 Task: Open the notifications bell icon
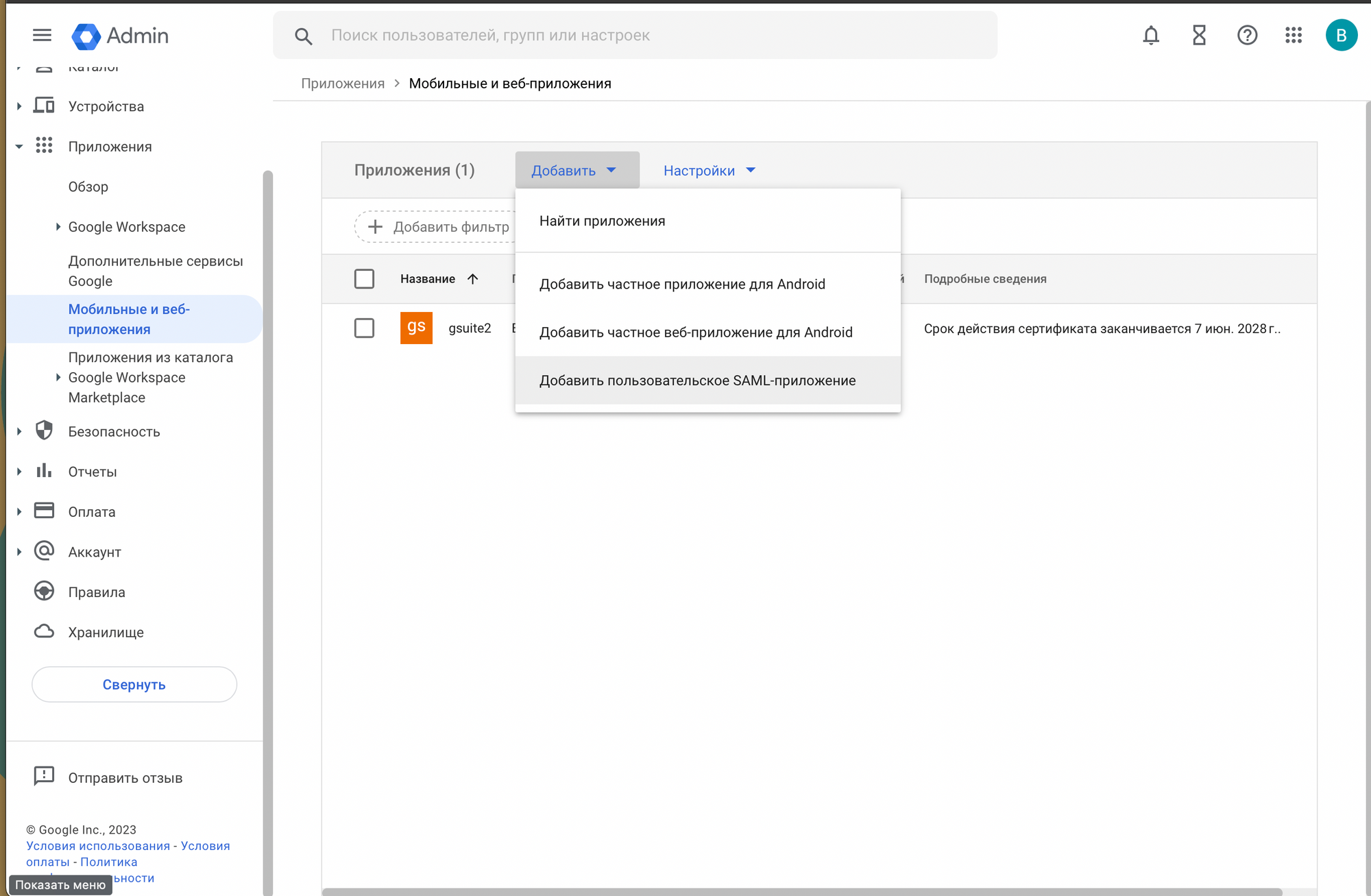[1151, 35]
